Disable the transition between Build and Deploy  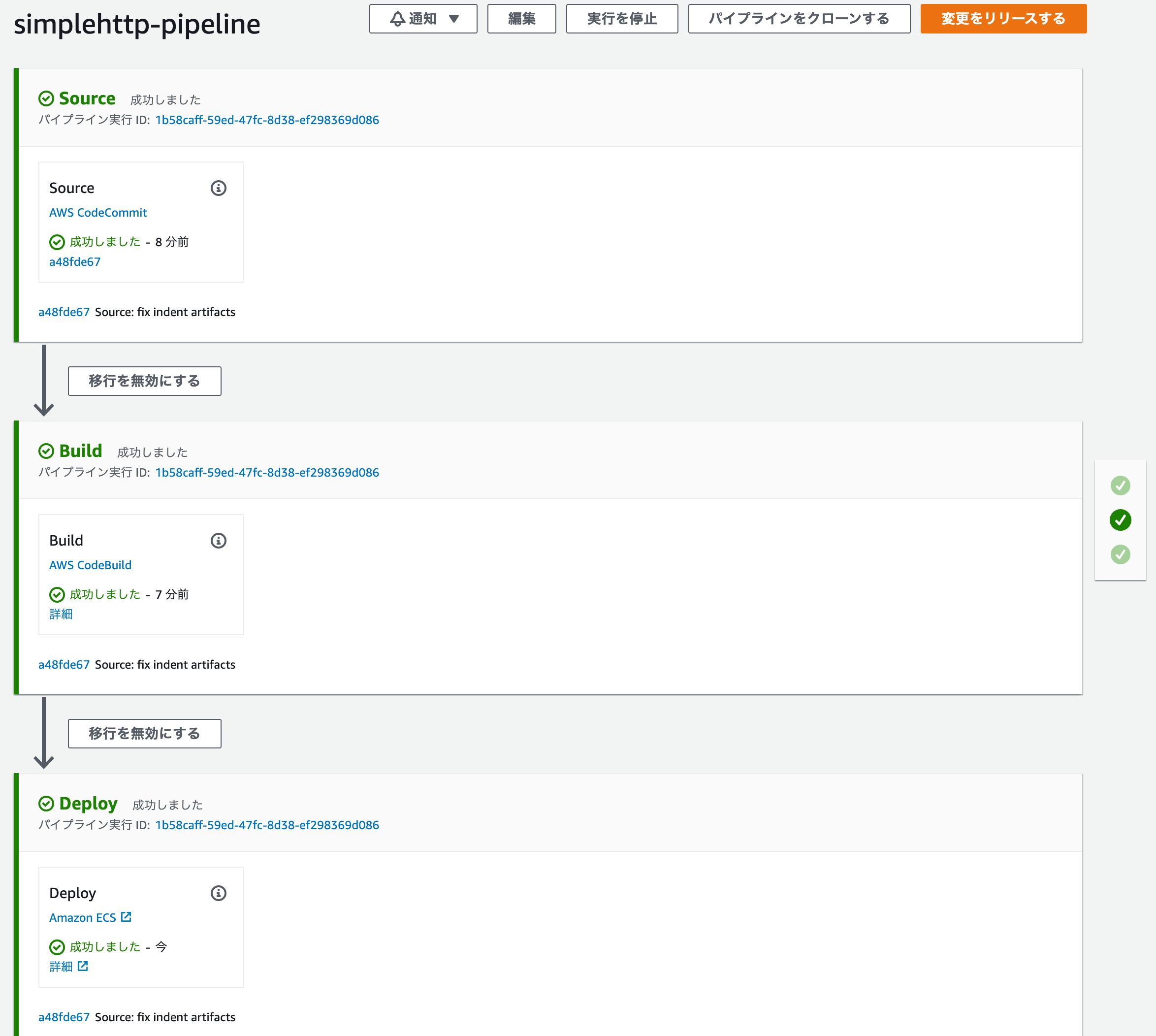click(x=145, y=733)
